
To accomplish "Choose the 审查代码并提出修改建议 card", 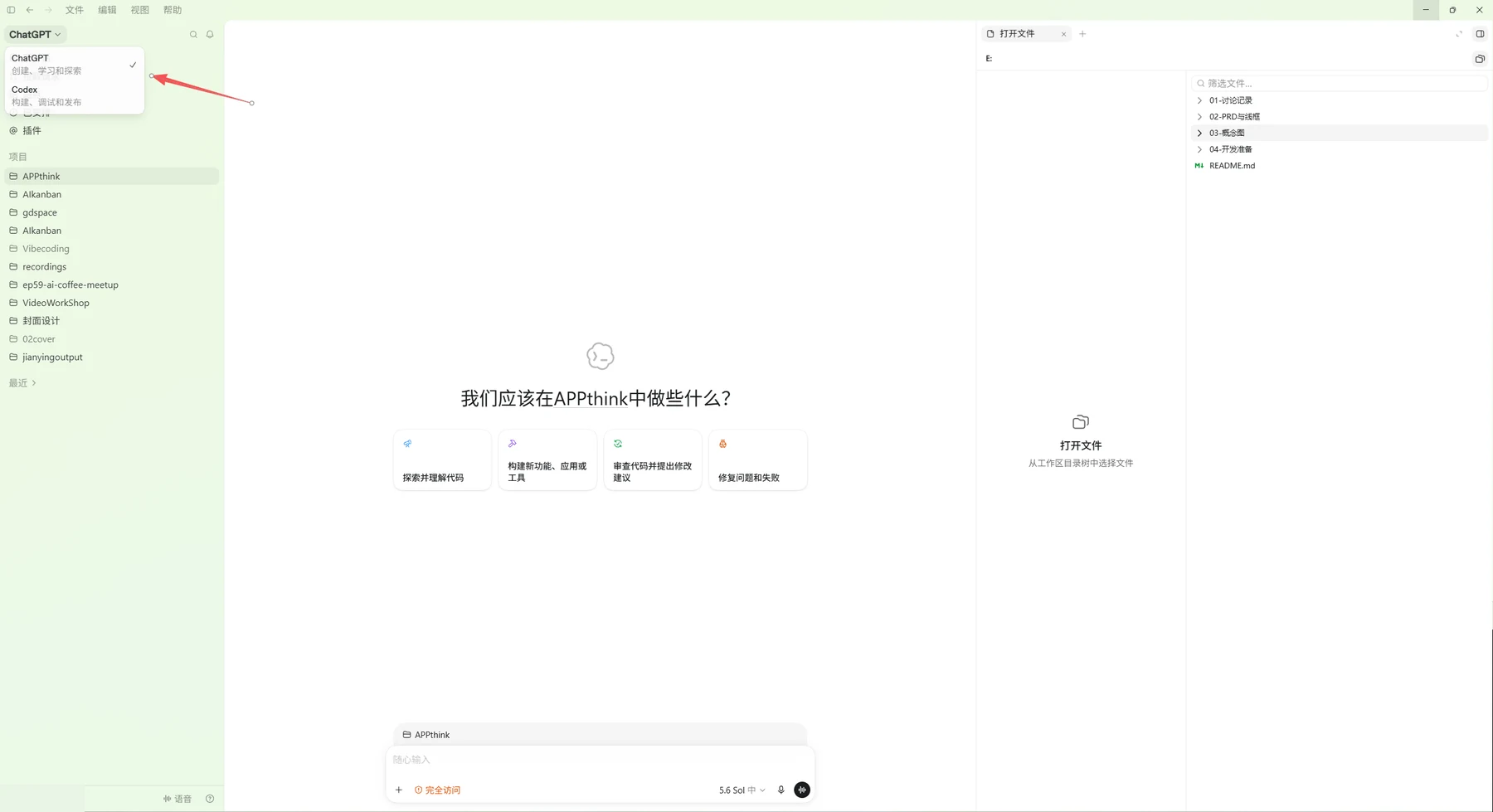I will point(653,460).
